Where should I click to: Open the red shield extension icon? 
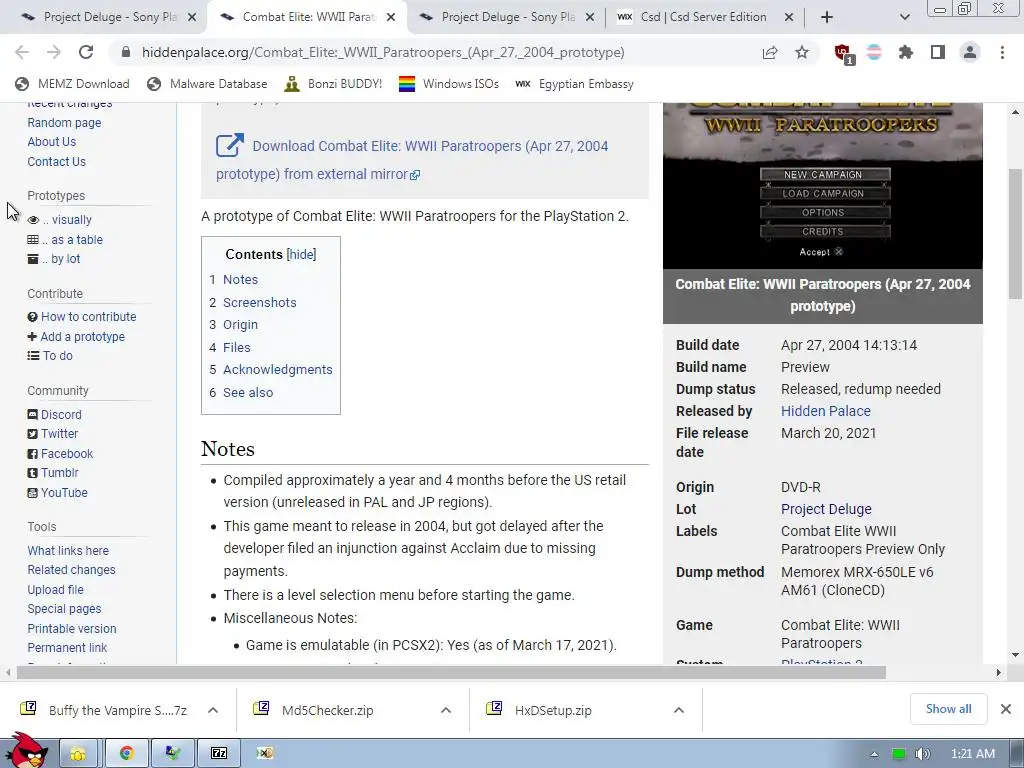(x=843, y=53)
